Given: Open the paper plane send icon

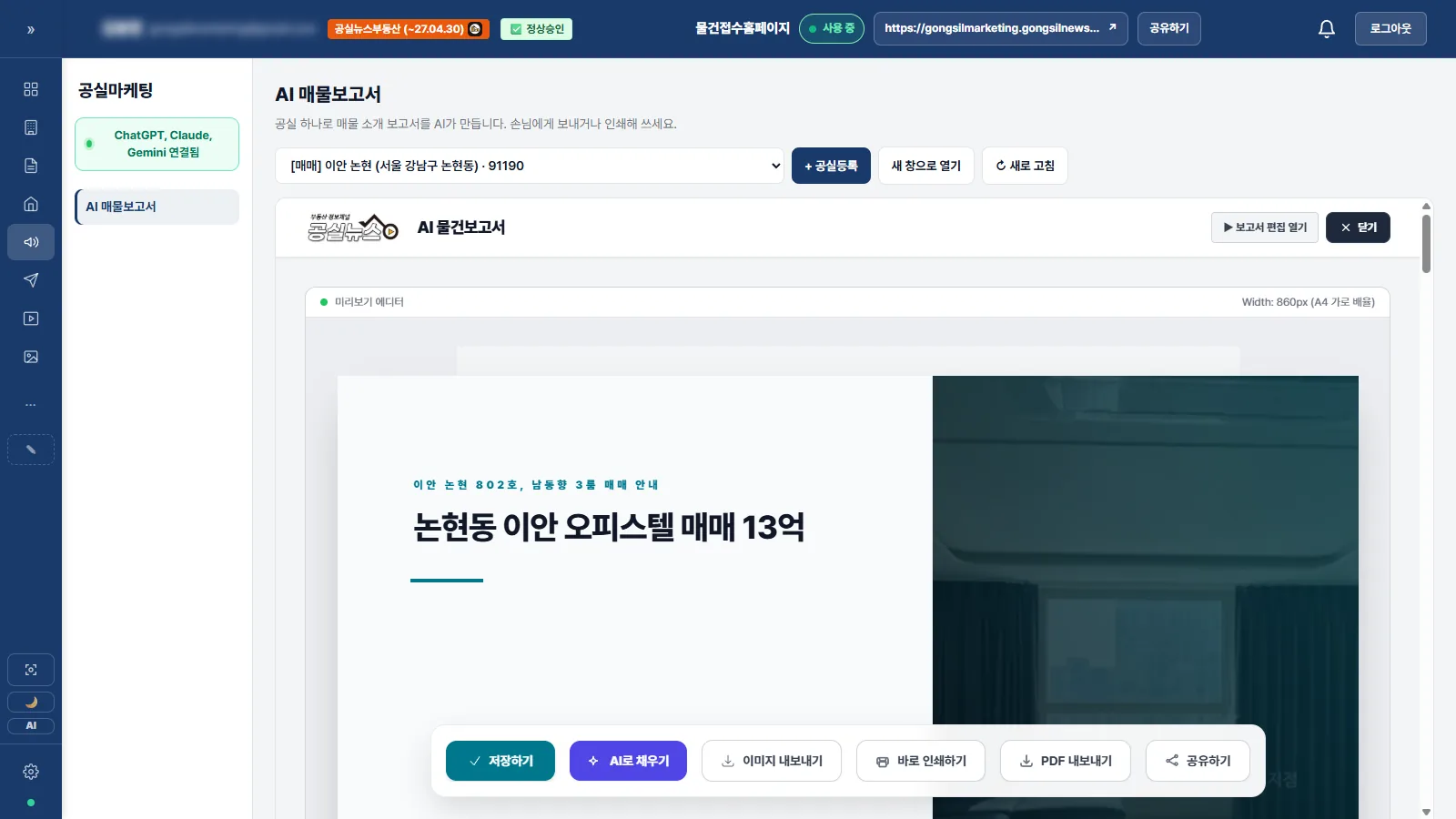Looking at the screenshot, I should pyautogui.click(x=31, y=280).
